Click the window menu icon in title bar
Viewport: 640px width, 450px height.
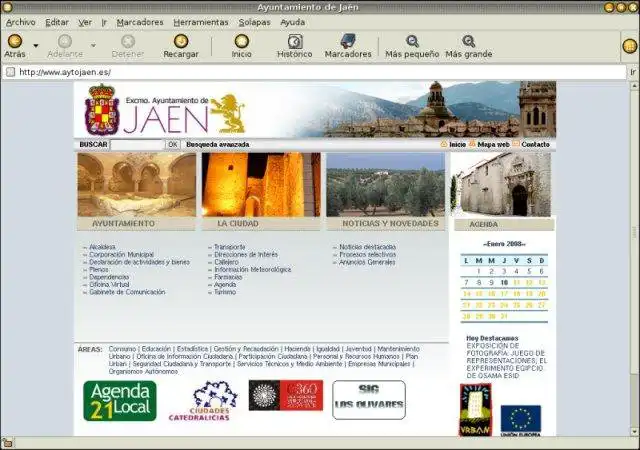pos(7,7)
